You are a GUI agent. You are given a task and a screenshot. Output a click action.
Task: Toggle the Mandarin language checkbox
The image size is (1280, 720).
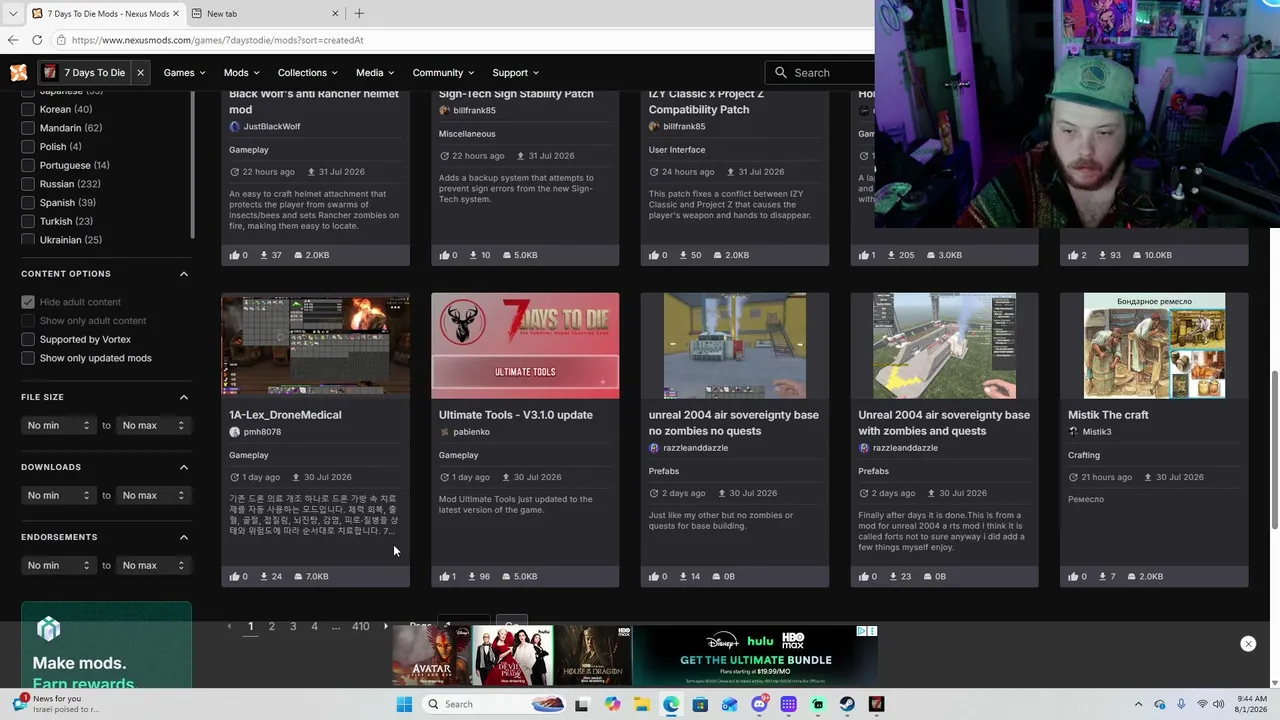point(28,128)
